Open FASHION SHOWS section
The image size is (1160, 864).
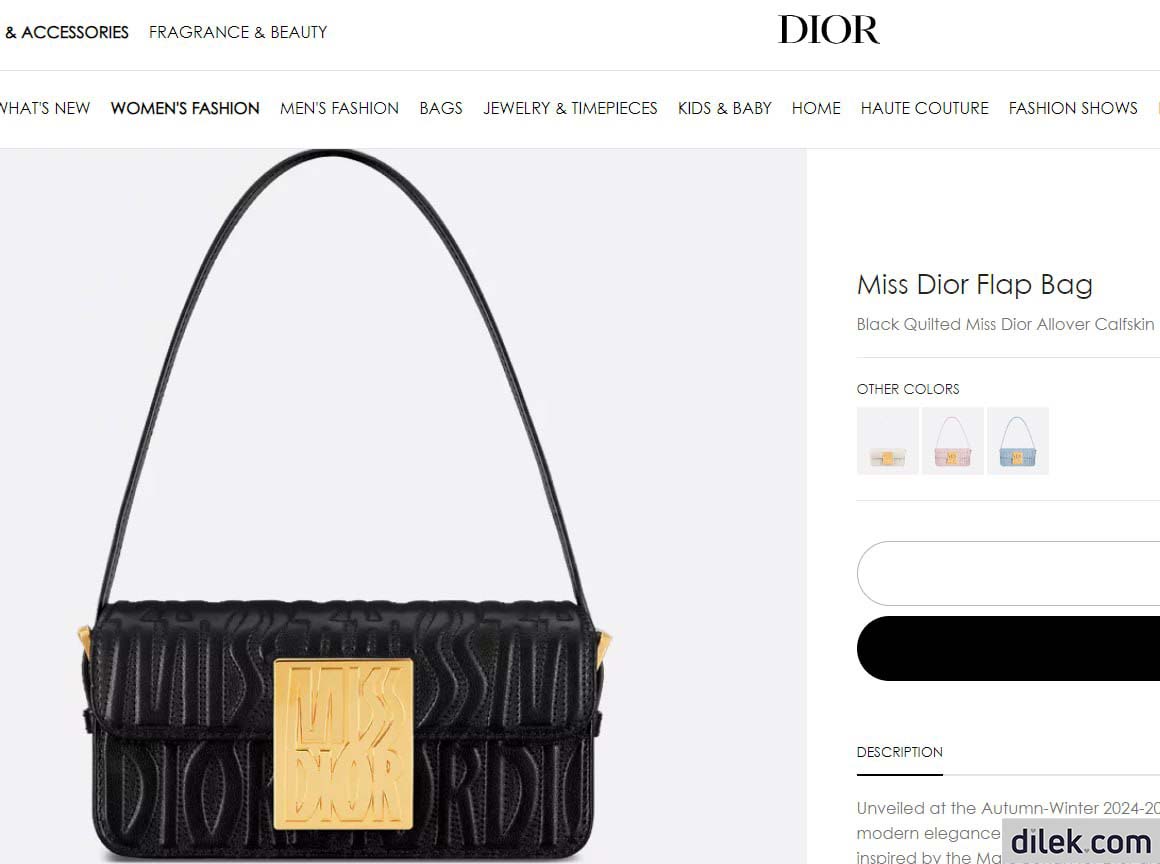click(x=1073, y=108)
